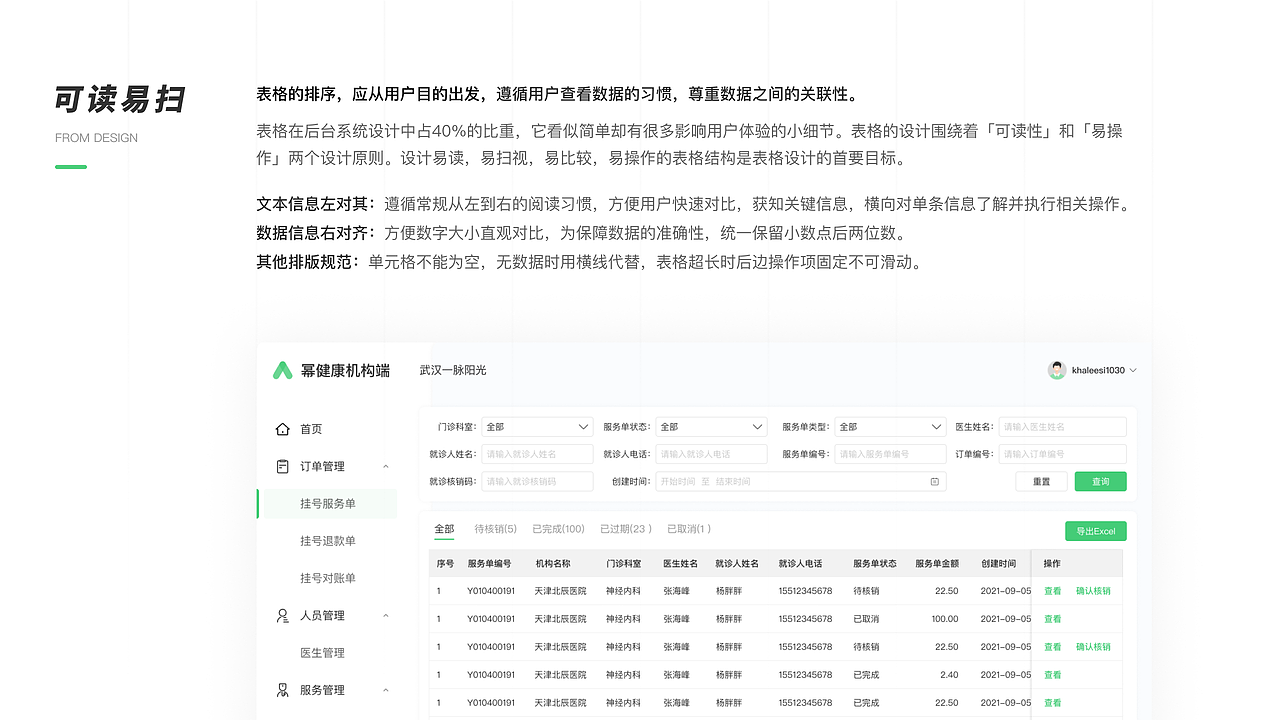The width and height of the screenshot is (1280, 720).
Task: Click the 开始时间 start date field
Action: pyautogui.click(x=677, y=482)
